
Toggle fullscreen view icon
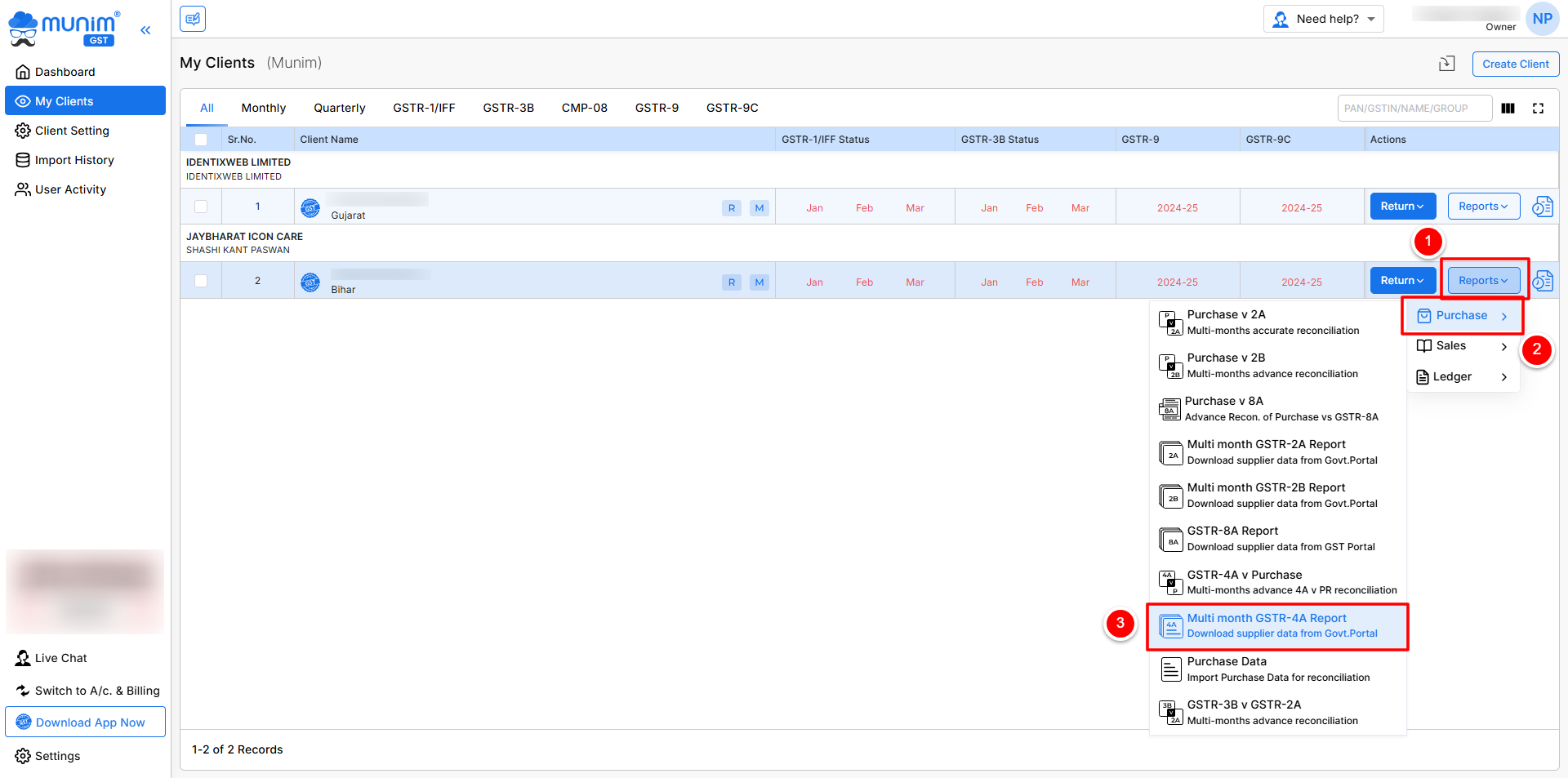[1538, 109]
